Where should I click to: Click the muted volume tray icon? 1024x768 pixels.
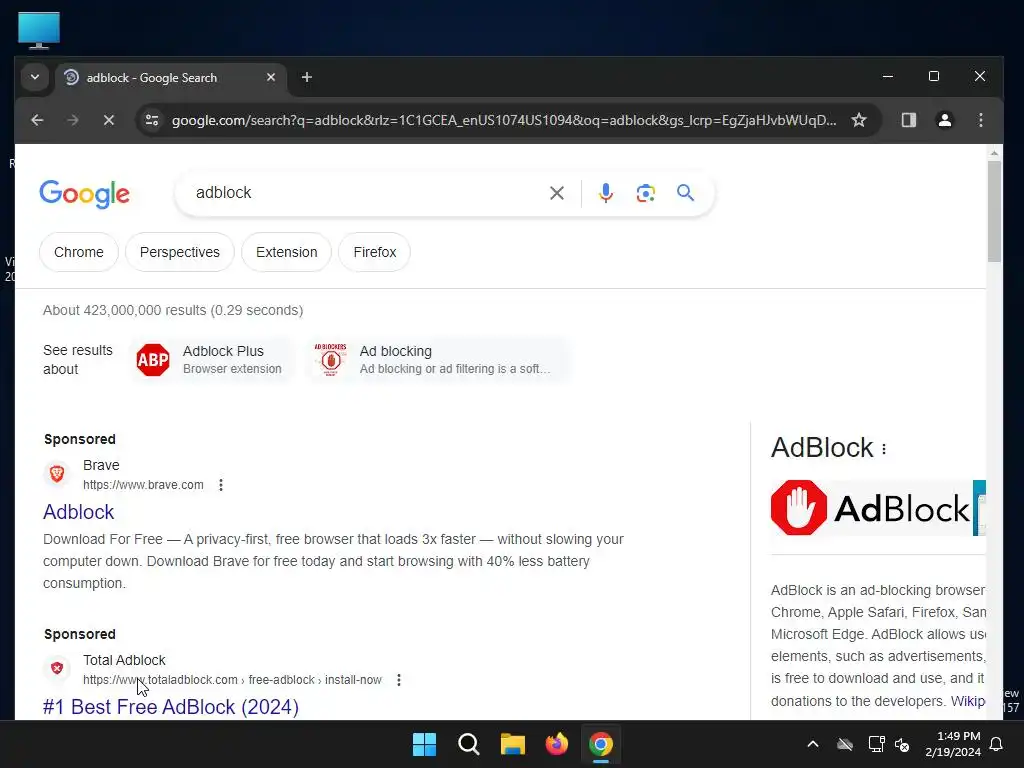point(902,744)
